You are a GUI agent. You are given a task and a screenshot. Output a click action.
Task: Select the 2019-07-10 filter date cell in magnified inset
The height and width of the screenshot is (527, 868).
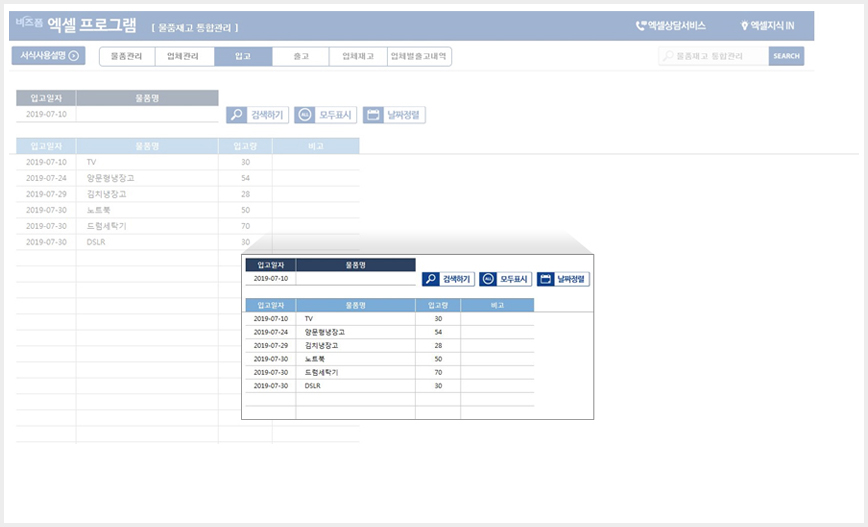tap(271, 278)
